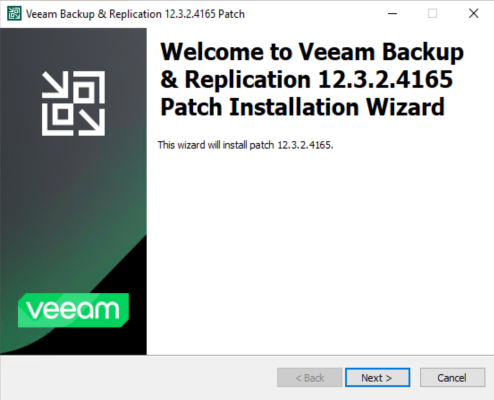Viewport: 494px width, 400px height.
Task: Click the window title text in the title bar
Action: coord(135,14)
